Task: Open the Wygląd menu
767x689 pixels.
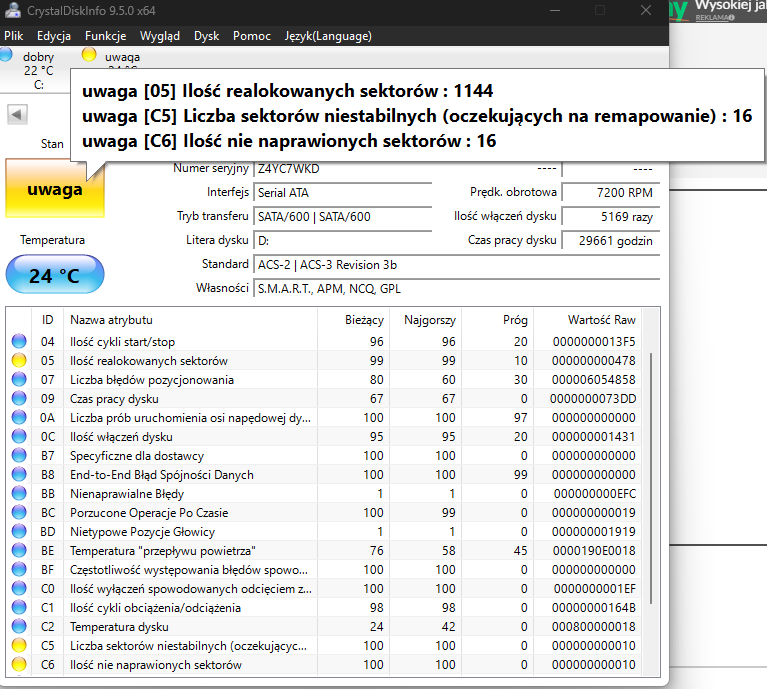Action: click(160, 36)
